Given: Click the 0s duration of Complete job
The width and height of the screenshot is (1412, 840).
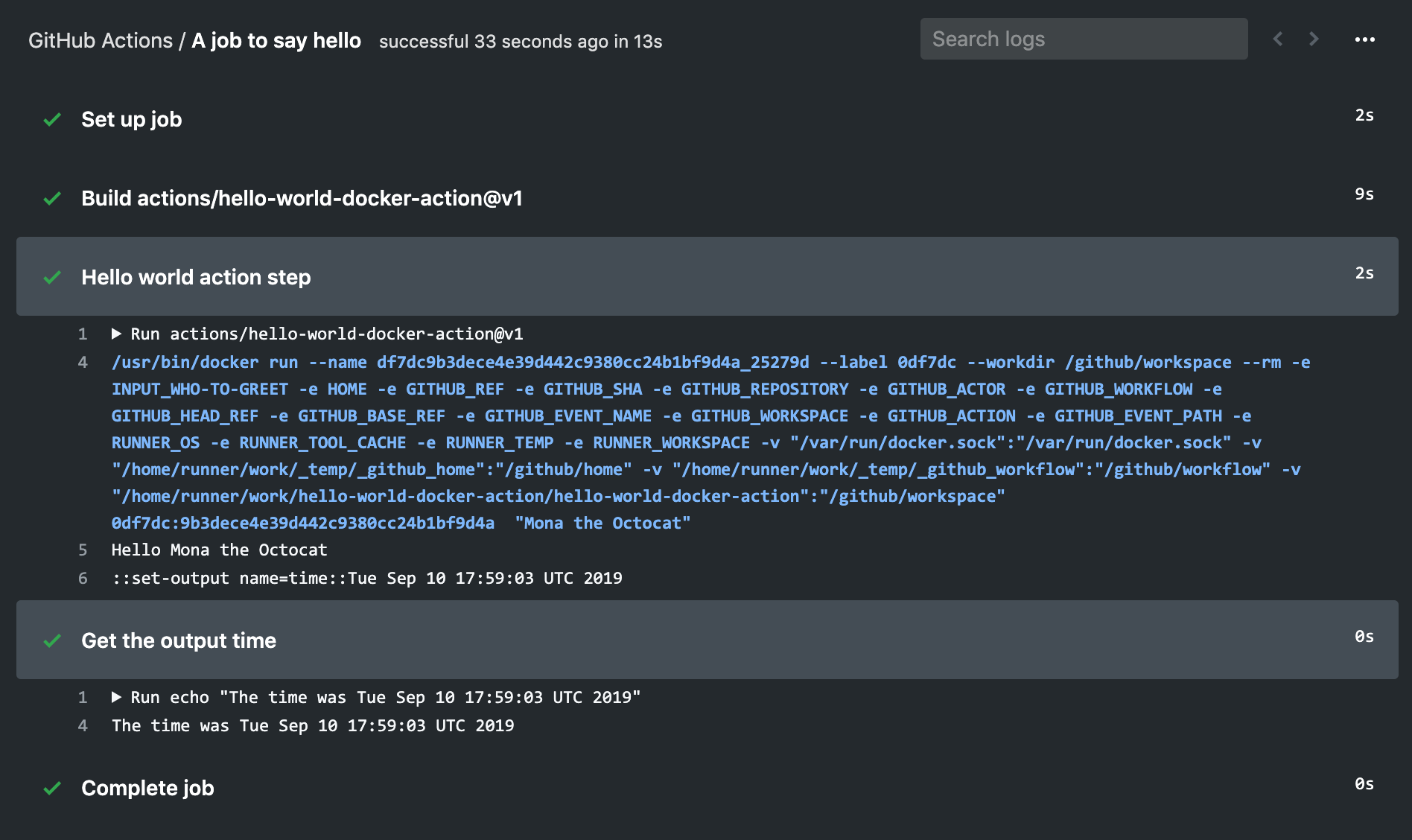Looking at the screenshot, I should pyautogui.click(x=1364, y=783).
